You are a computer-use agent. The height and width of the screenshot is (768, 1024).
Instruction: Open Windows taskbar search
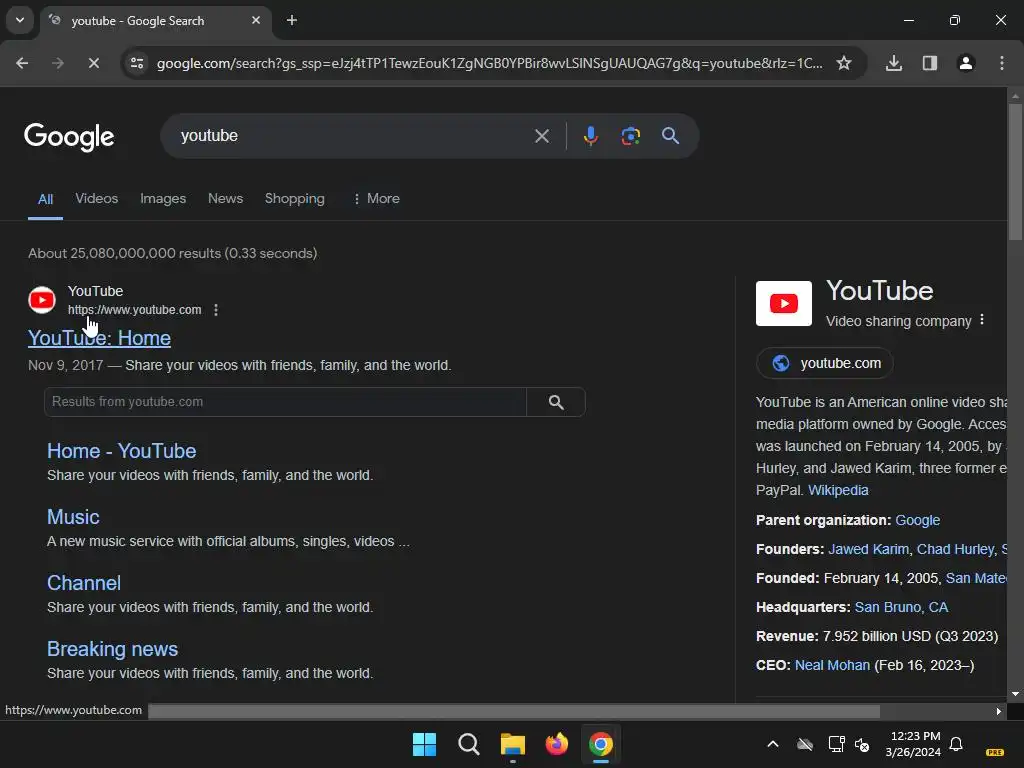[x=468, y=744]
